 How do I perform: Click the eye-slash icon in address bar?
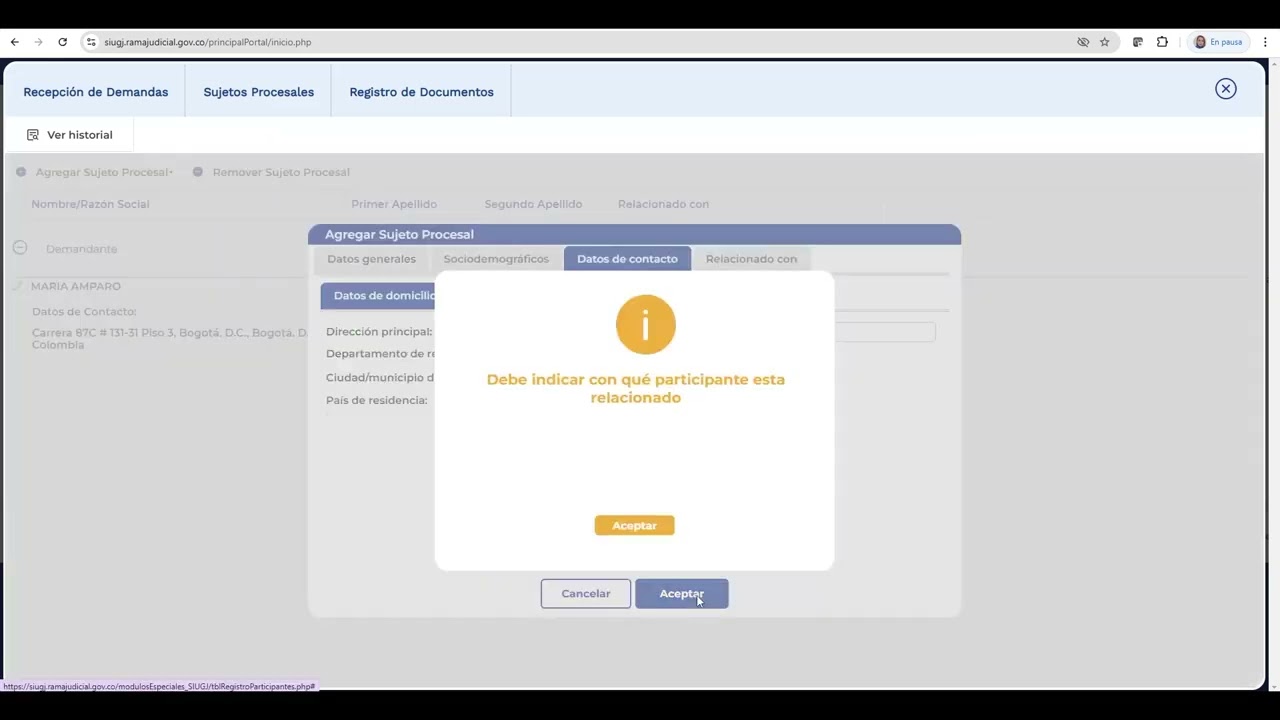click(1083, 42)
